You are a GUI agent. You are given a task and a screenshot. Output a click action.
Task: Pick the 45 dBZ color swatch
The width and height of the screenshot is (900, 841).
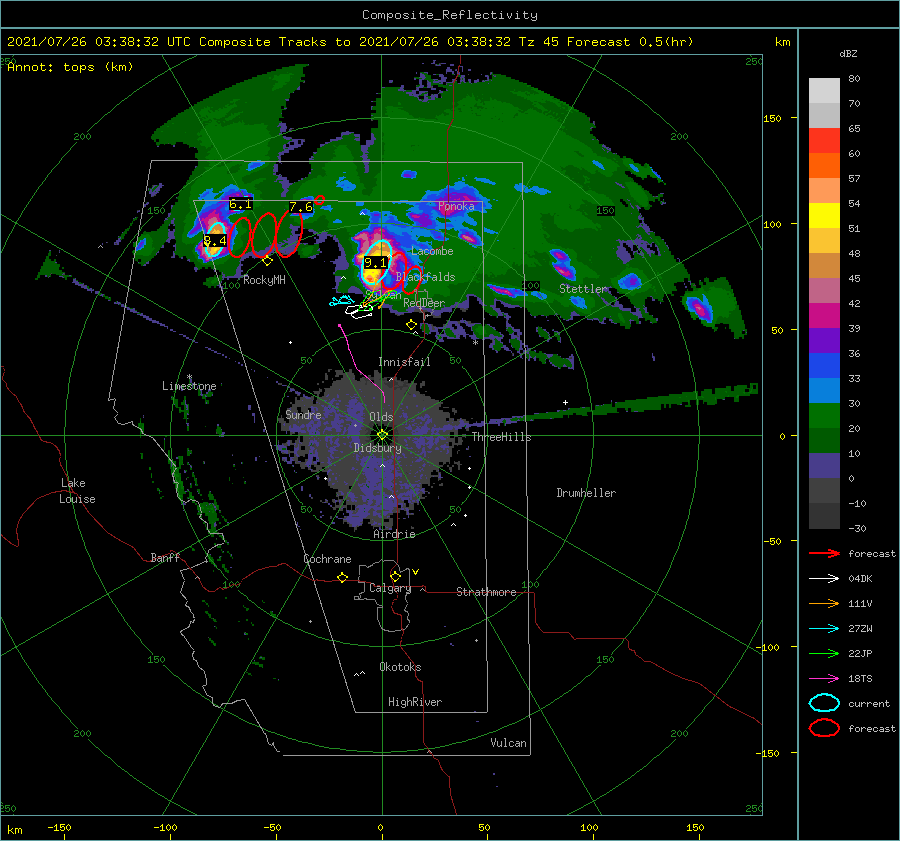(x=824, y=291)
